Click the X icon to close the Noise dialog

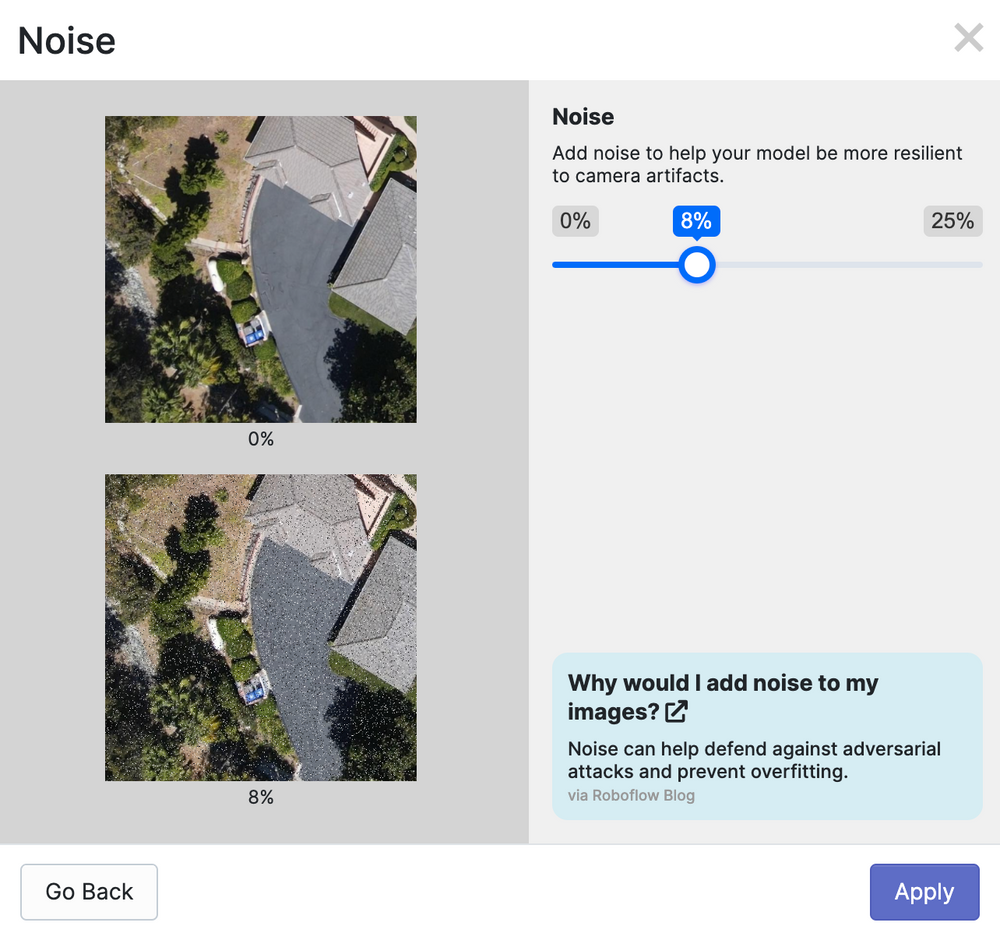[x=968, y=38]
